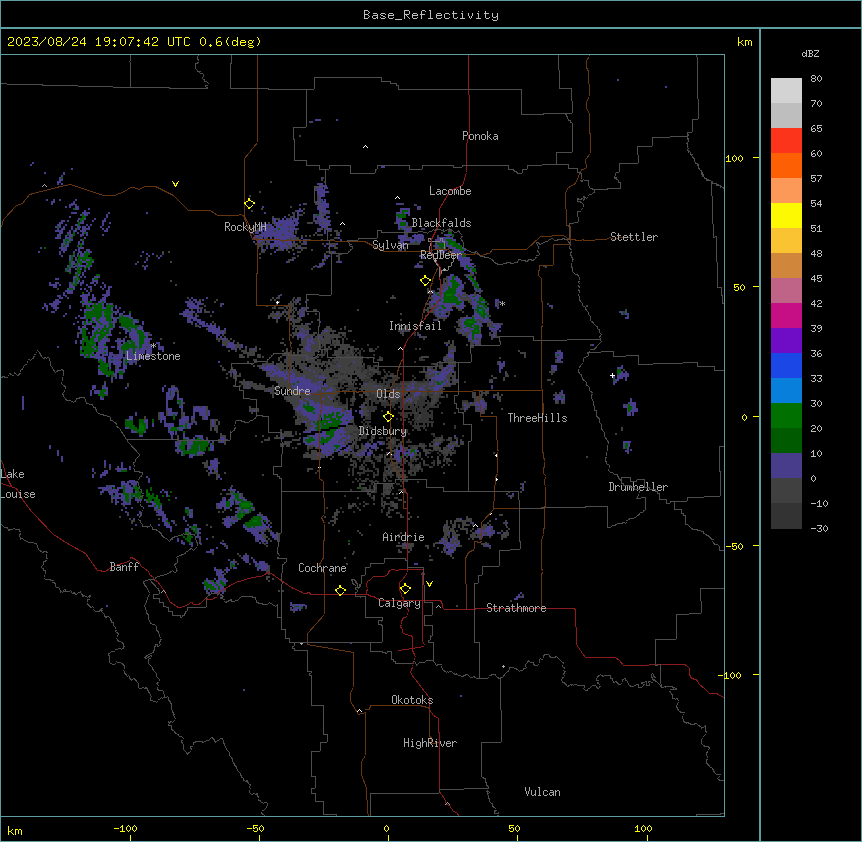Click the 100 tick on right km axis
Image resolution: width=862 pixels, height=842 pixels.
(734, 158)
